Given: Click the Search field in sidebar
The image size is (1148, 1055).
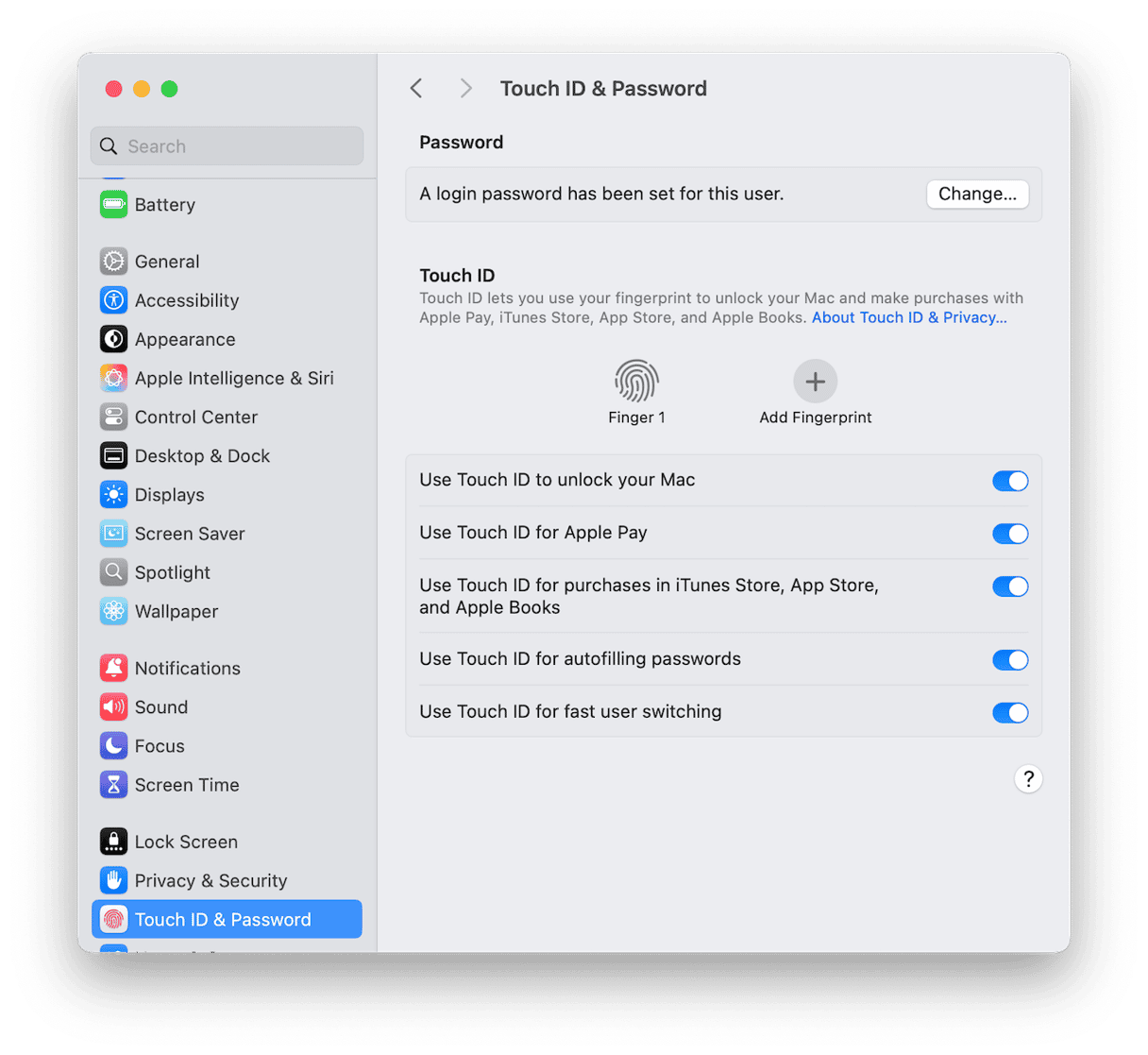Looking at the screenshot, I should click(x=227, y=146).
